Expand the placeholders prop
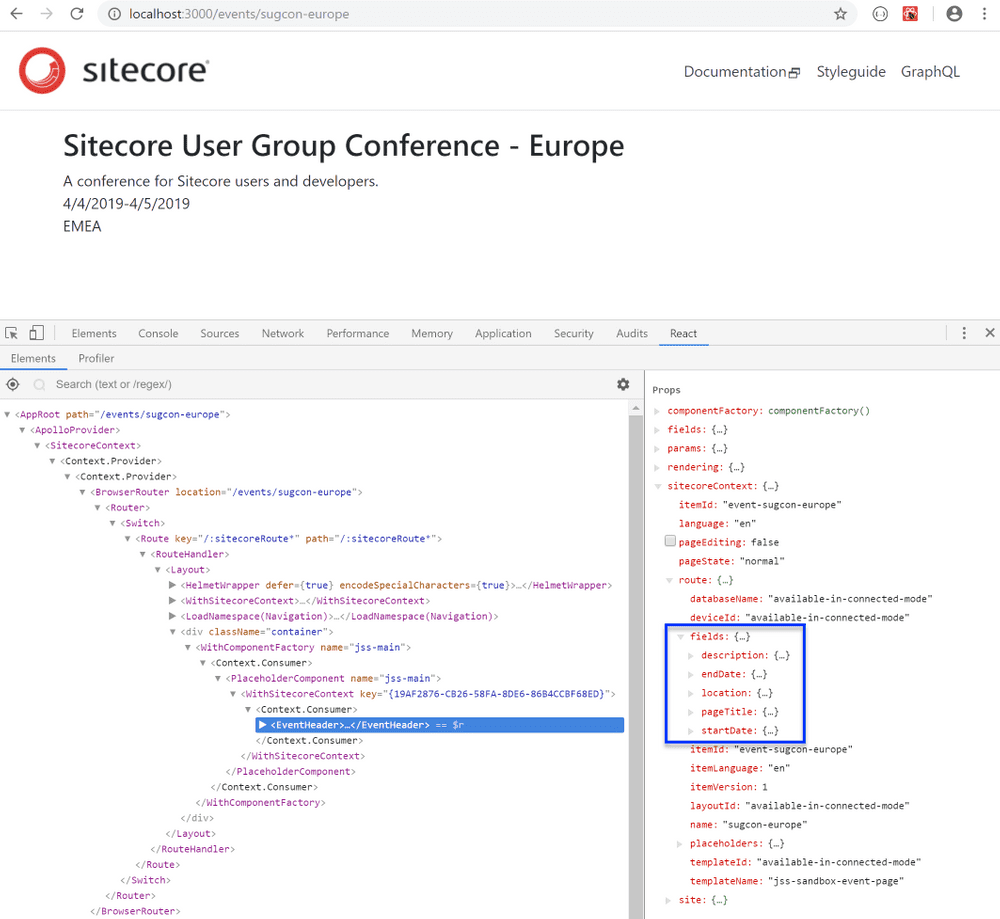 [x=680, y=844]
